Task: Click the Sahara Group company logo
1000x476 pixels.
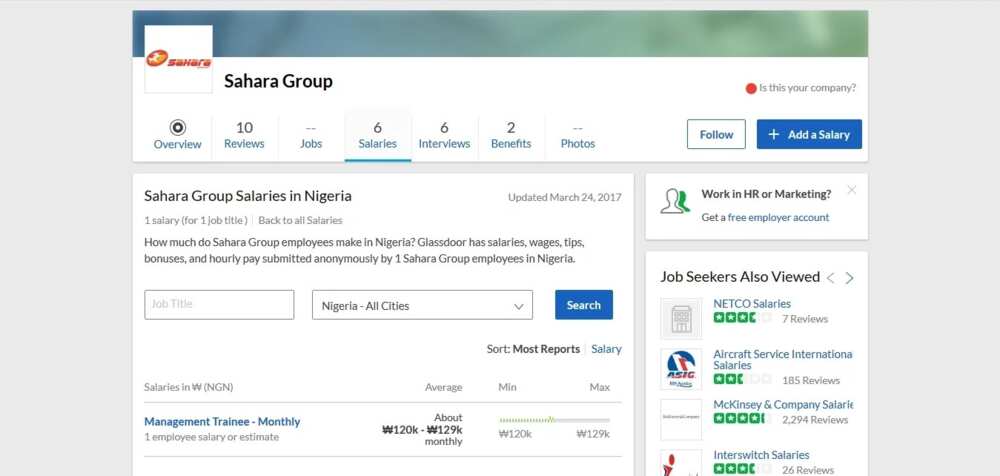Action: coord(179,59)
